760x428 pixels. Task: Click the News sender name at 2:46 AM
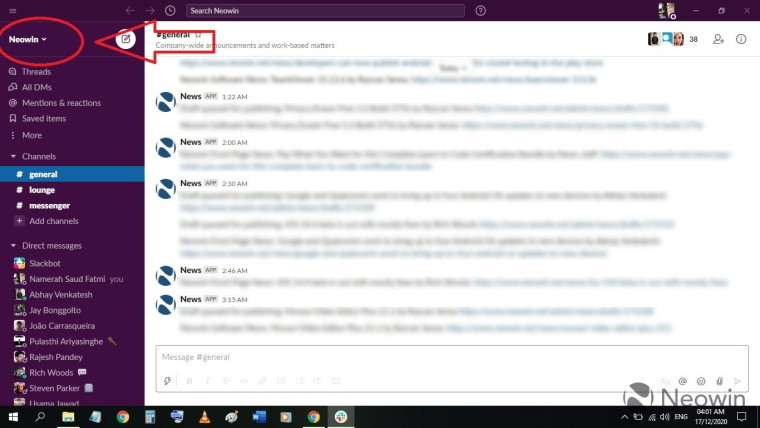click(x=190, y=270)
